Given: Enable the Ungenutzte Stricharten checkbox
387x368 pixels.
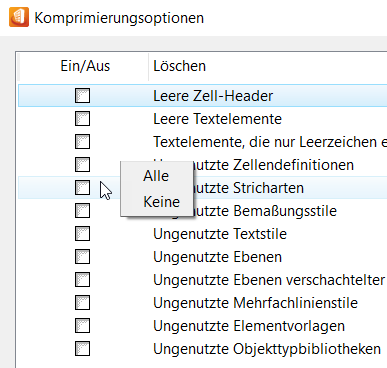Looking at the screenshot, I should (x=82, y=188).
